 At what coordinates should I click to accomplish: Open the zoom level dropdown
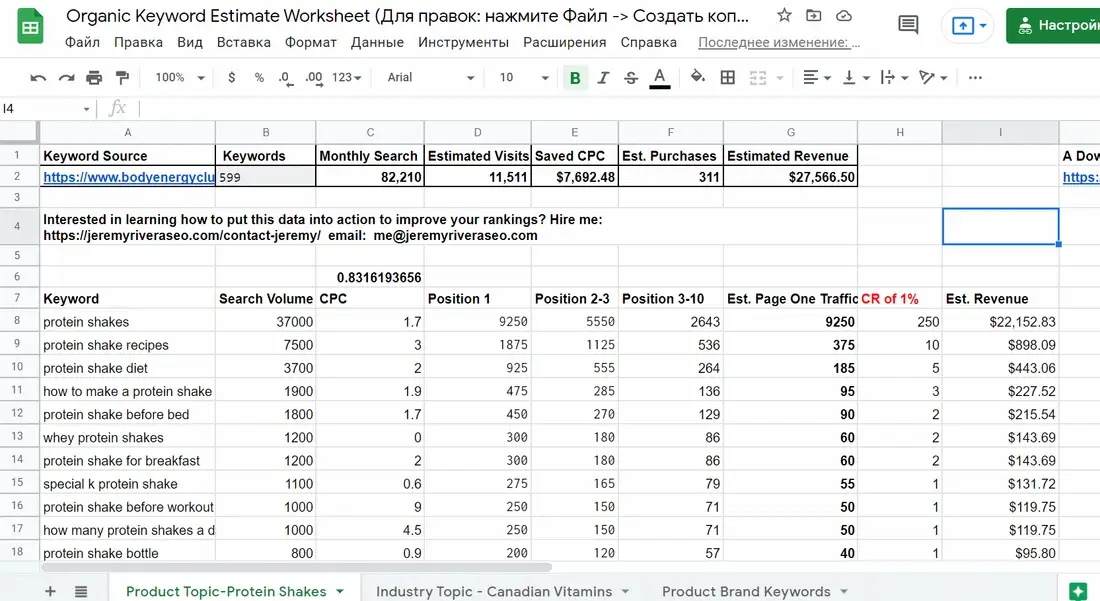[180, 78]
